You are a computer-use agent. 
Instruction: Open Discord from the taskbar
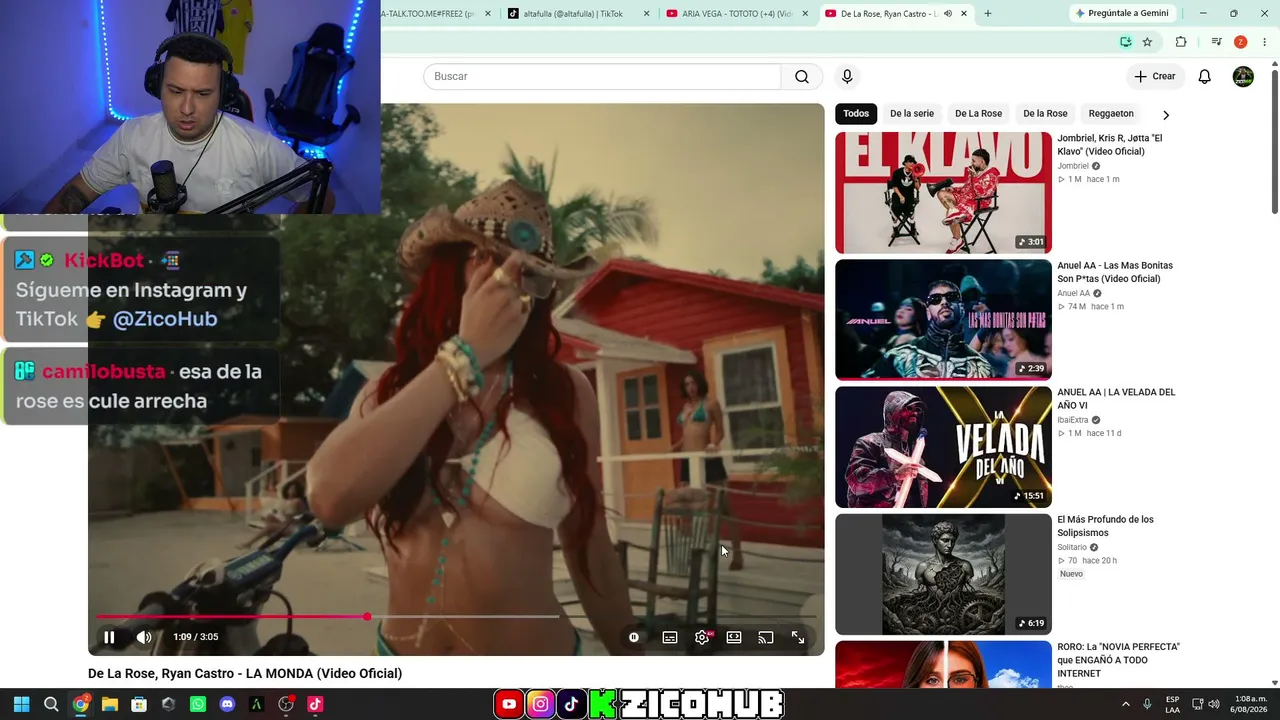pos(227,704)
